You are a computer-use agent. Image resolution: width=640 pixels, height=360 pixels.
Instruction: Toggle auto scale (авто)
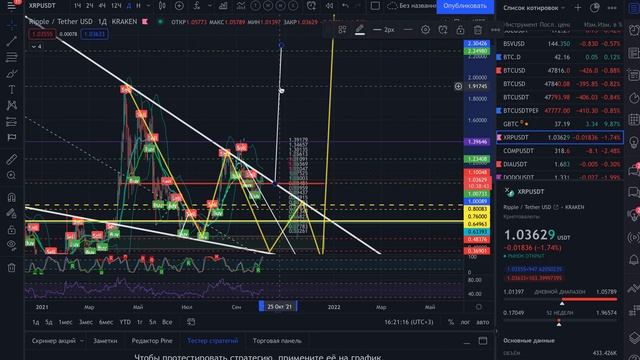click(482, 322)
